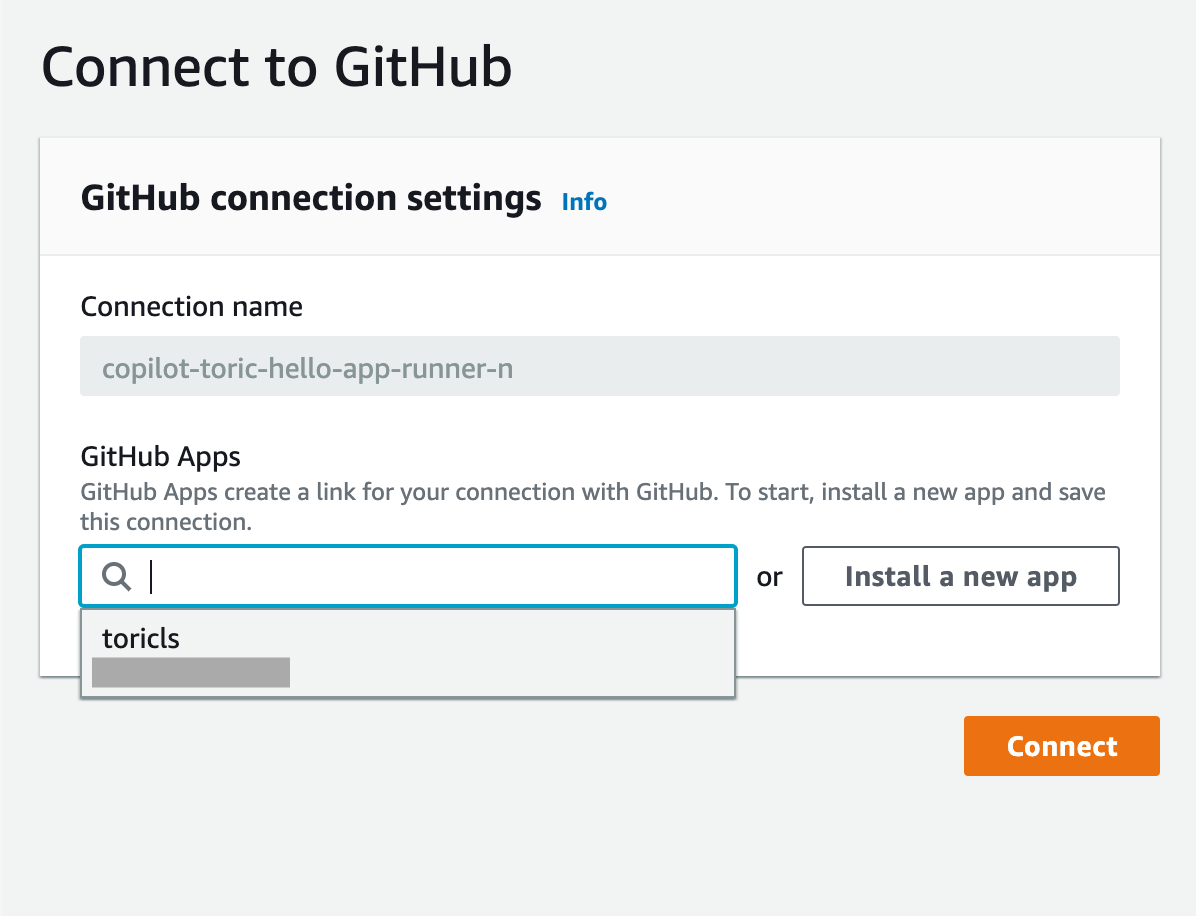Click the GitHub Apps description text

point(593,506)
